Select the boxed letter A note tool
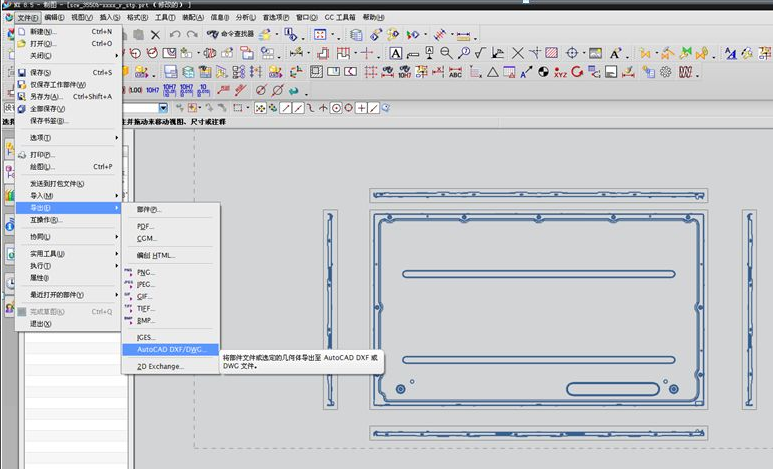The image size is (773, 469). coord(396,53)
